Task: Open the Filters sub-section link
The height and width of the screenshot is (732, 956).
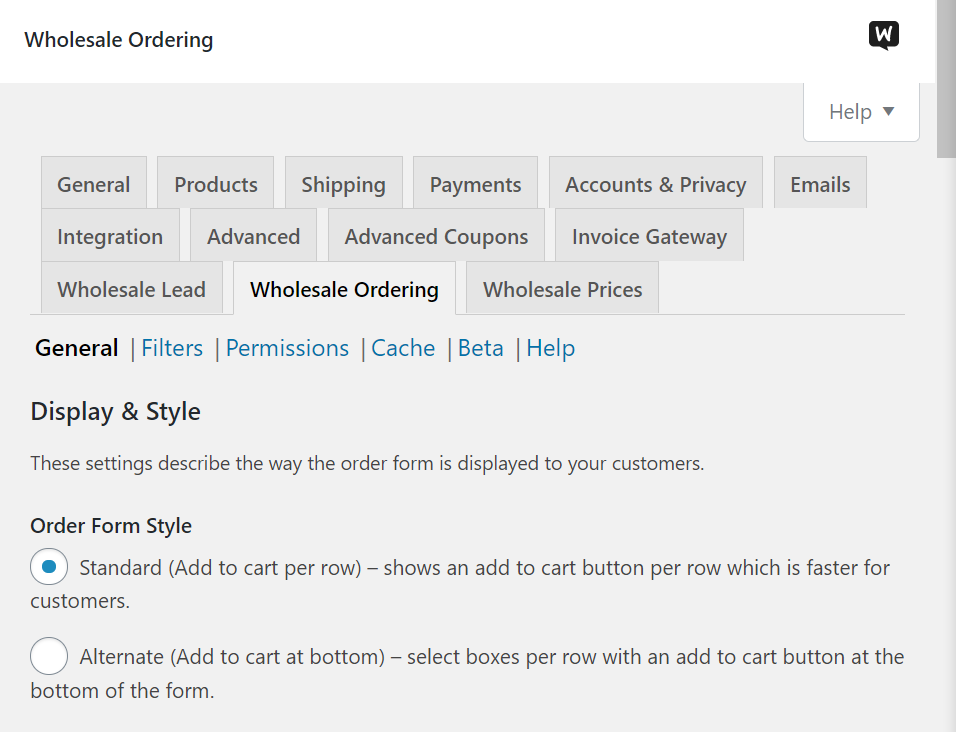Action: click(x=172, y=348)
